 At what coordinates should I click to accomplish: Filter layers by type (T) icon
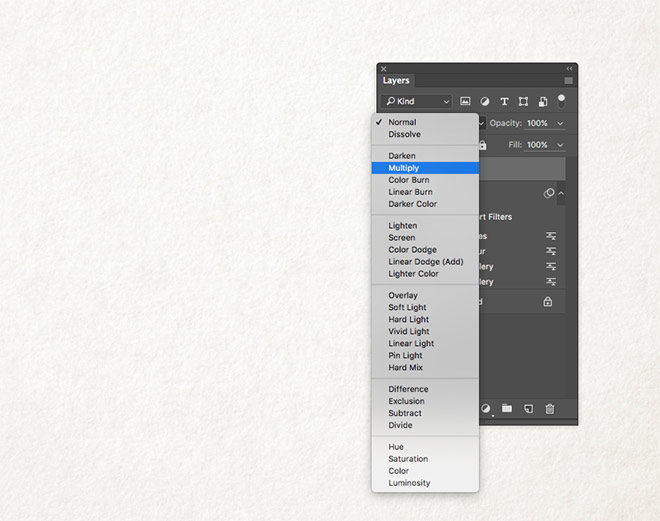(504, 101)
